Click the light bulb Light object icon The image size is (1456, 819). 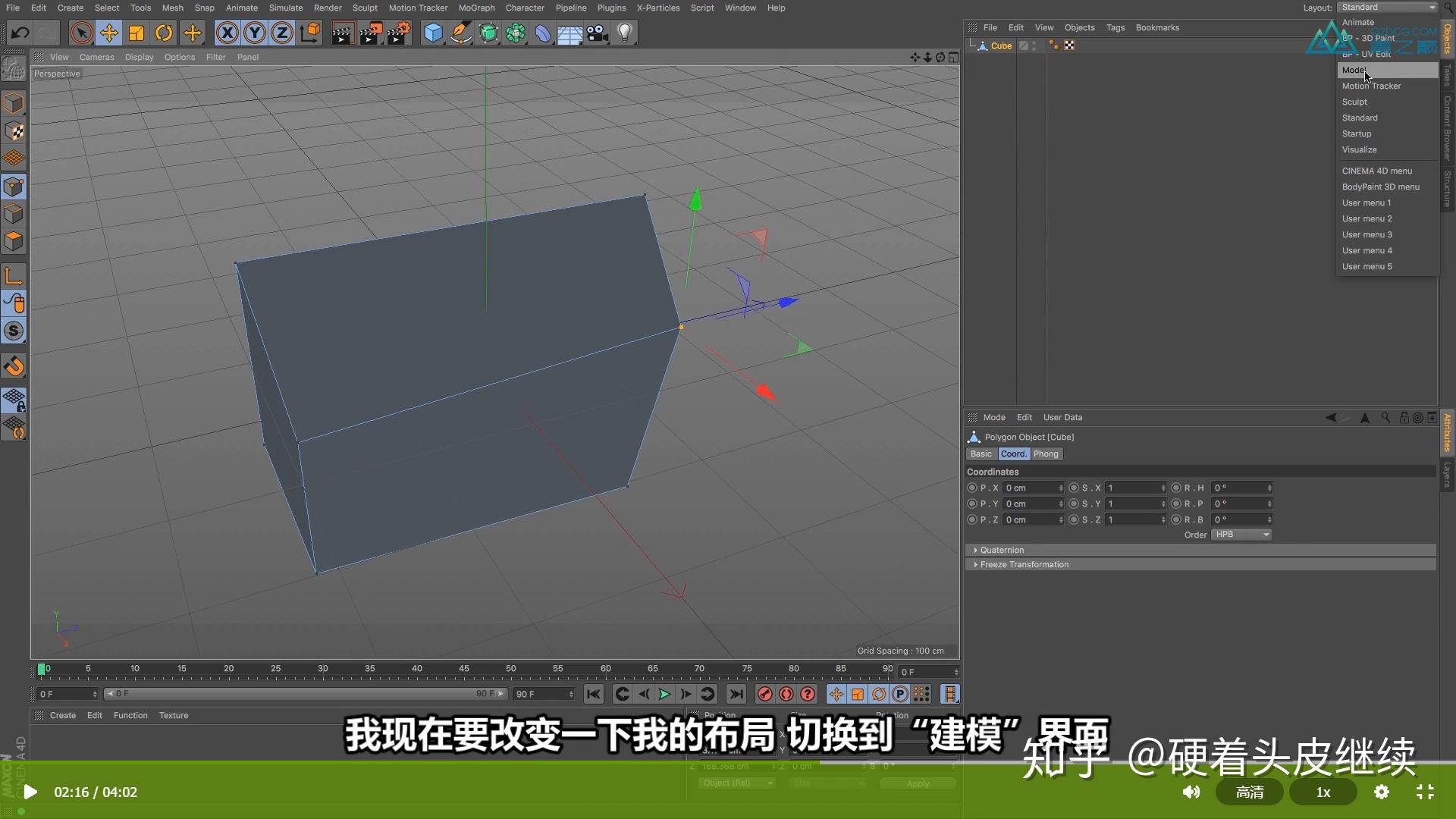click(x=625, y=33)
